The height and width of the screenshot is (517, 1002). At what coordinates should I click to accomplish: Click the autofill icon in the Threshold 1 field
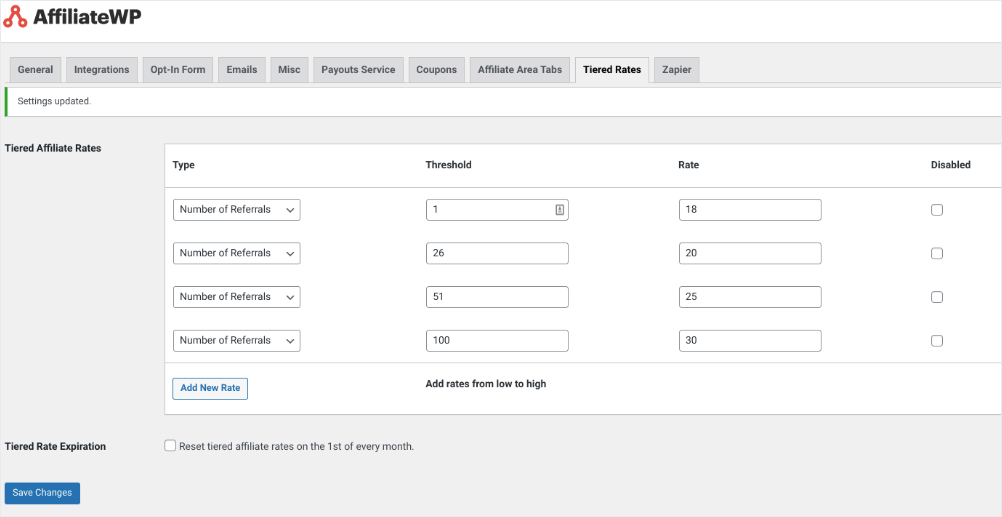pyautogui.click(x=559, y=210)
